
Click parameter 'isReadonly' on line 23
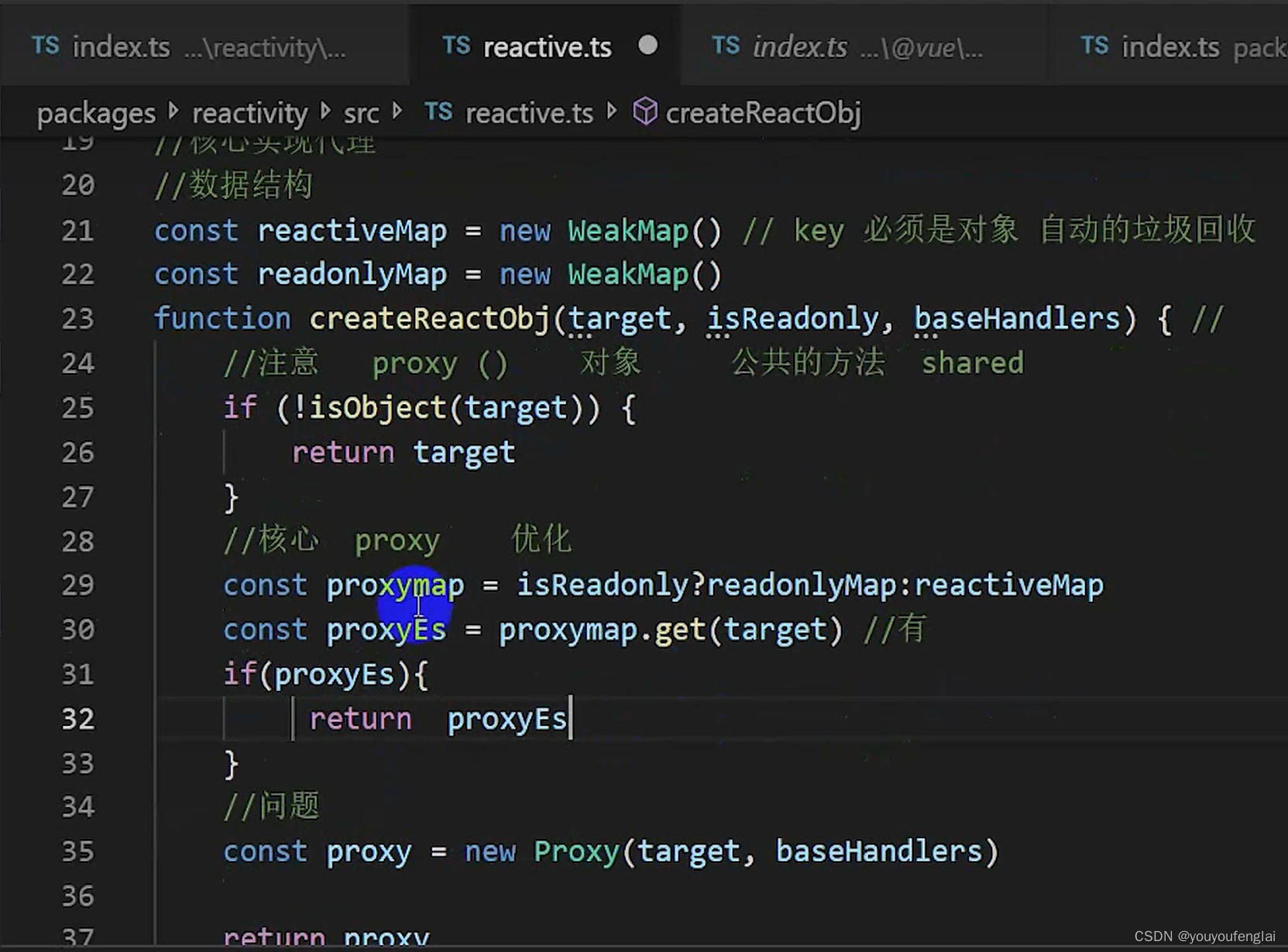(793, 319)
